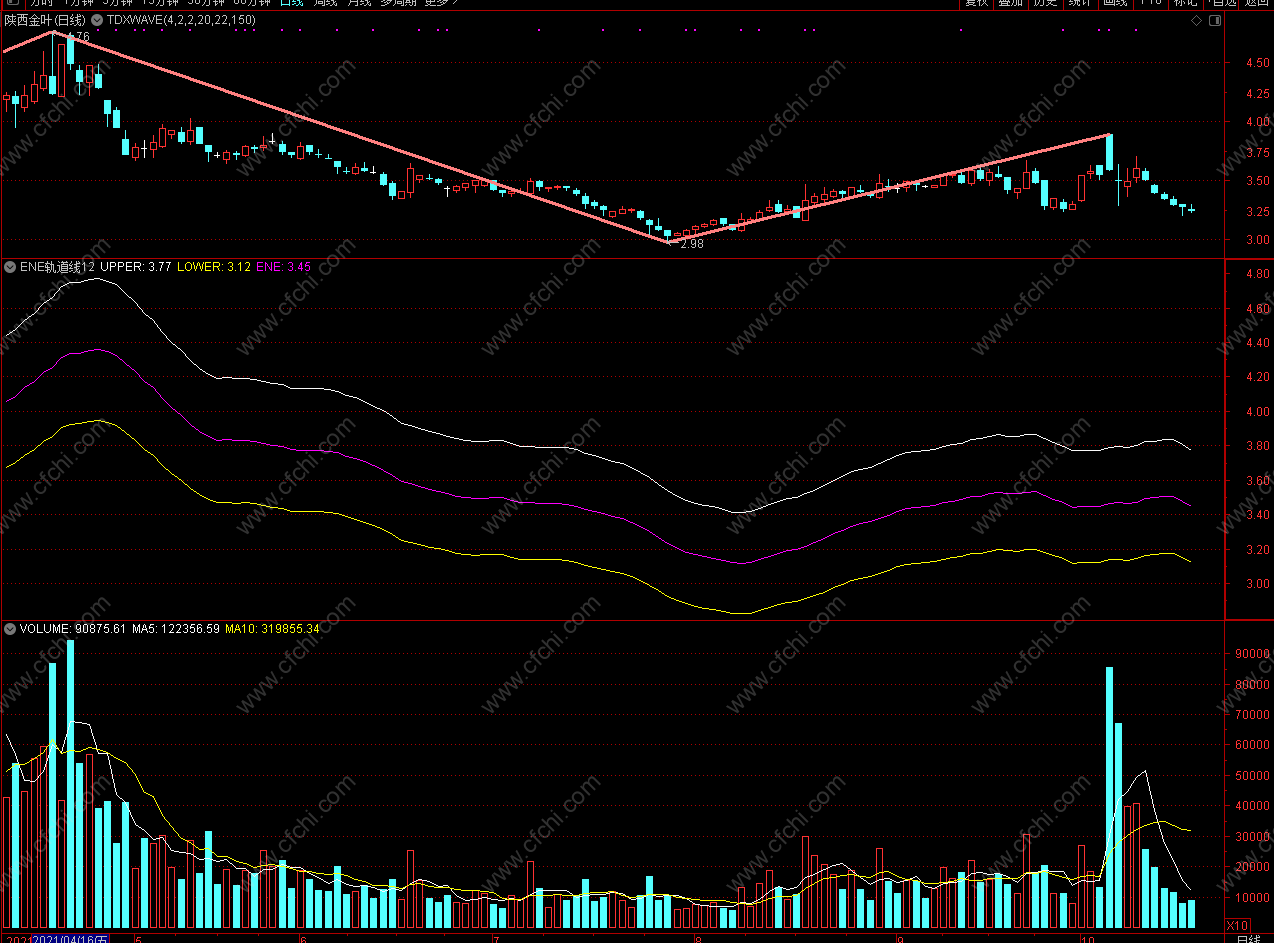Screen dimensions: 1274x943
Task: Click month marker 5 on time axis
Action: click(x=138, y=939)
